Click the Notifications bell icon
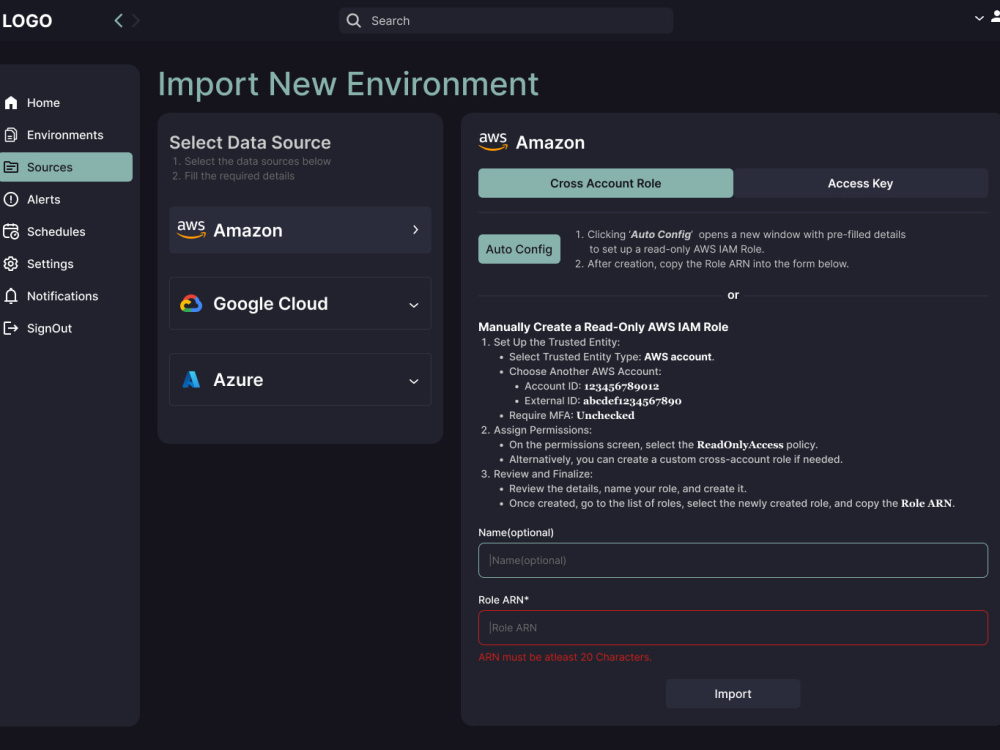 (11, 296)
